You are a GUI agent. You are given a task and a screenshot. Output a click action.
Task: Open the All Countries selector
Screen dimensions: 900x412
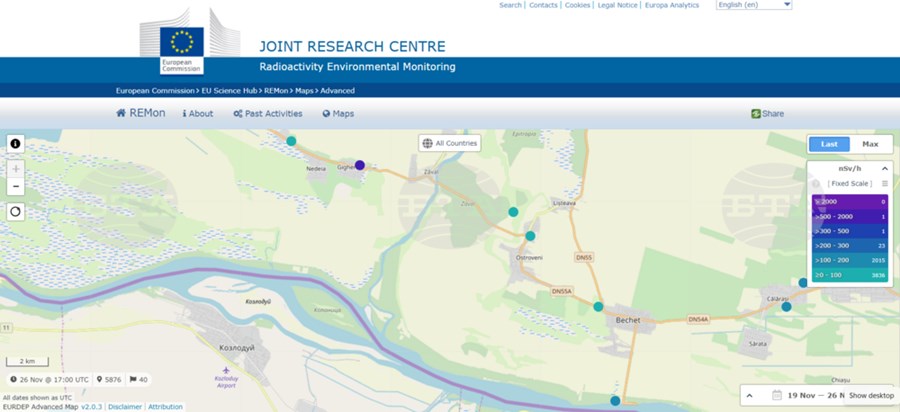(x=450, y=143)
